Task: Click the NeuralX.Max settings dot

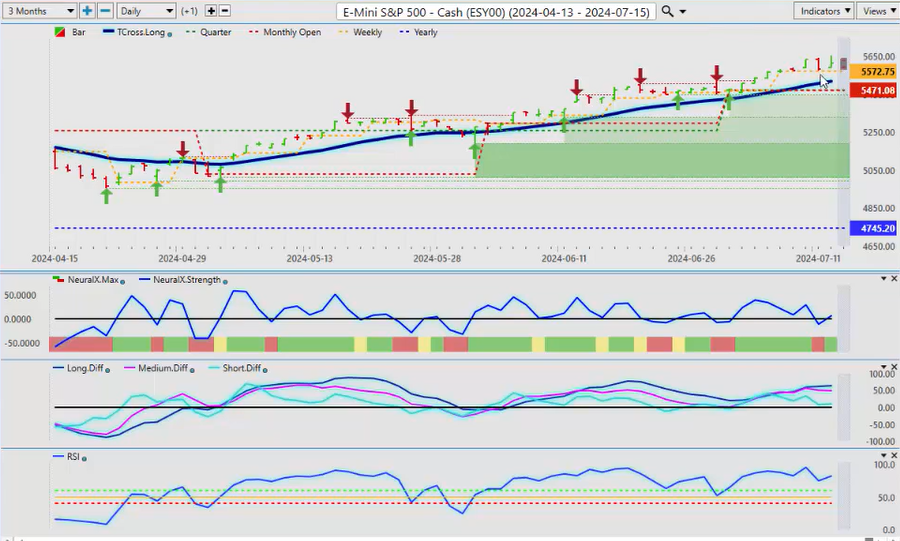Action: click(123, 281)
